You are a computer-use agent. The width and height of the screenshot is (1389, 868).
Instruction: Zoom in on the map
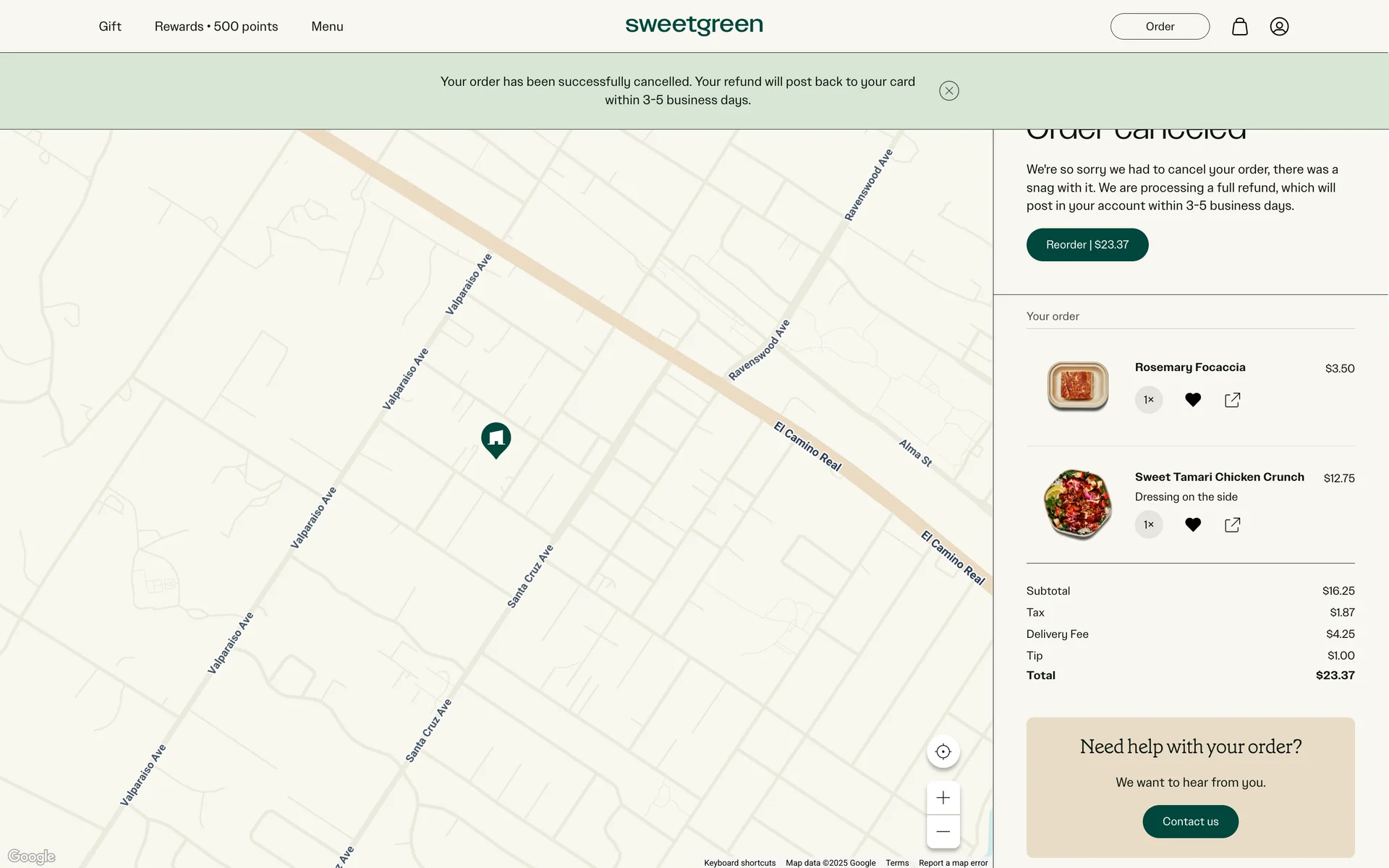click(943, 798)
